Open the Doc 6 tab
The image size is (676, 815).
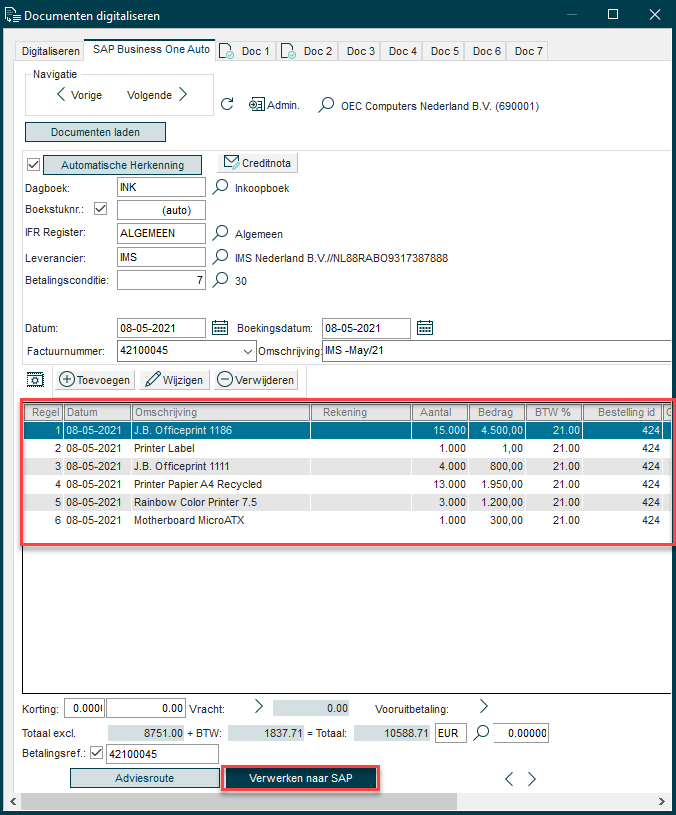point(486,51)
